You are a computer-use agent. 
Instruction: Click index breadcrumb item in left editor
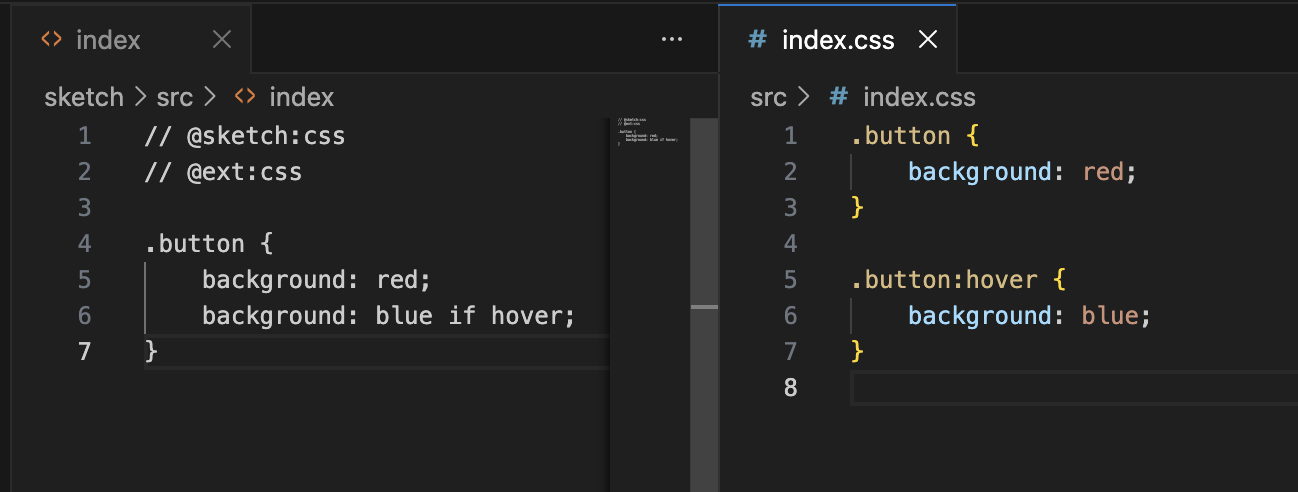tap(301, 97)
